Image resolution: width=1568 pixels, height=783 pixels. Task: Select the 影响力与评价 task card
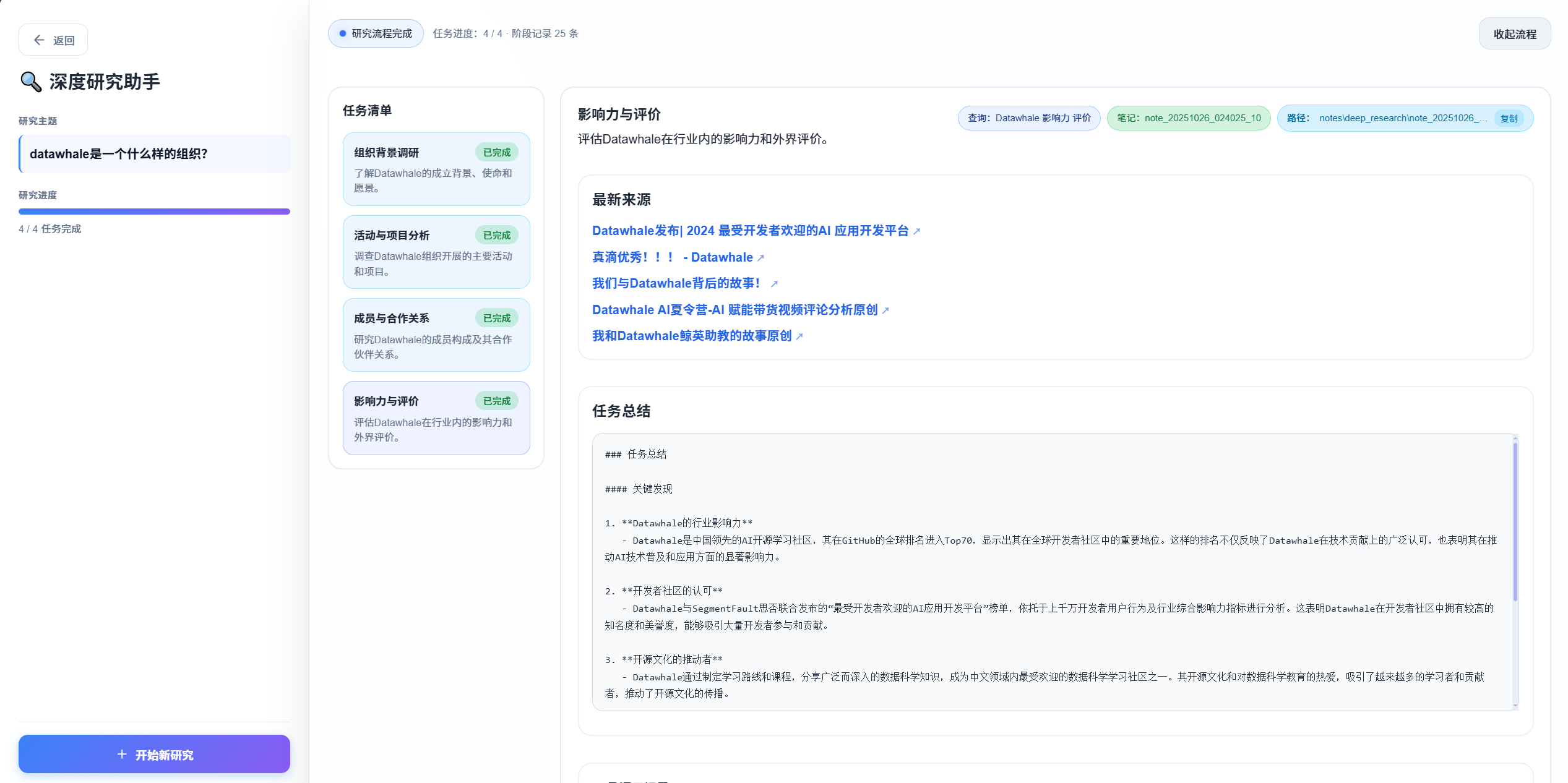[x=436, y=418]
